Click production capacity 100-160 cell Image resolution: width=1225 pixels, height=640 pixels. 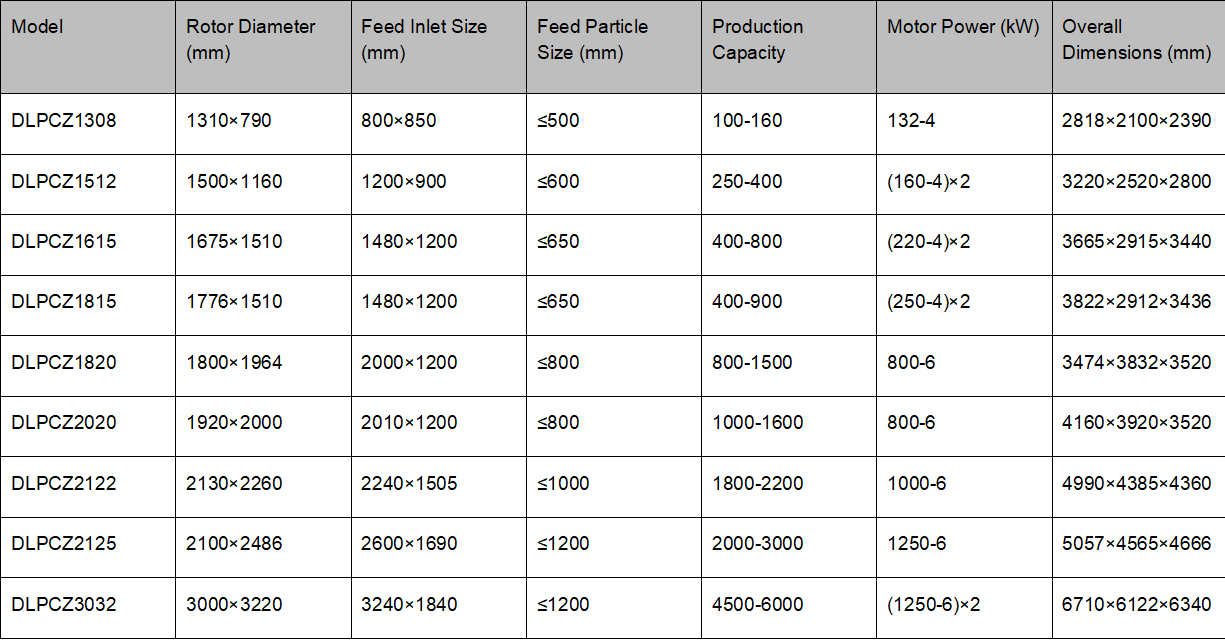(x=789, y=124)
